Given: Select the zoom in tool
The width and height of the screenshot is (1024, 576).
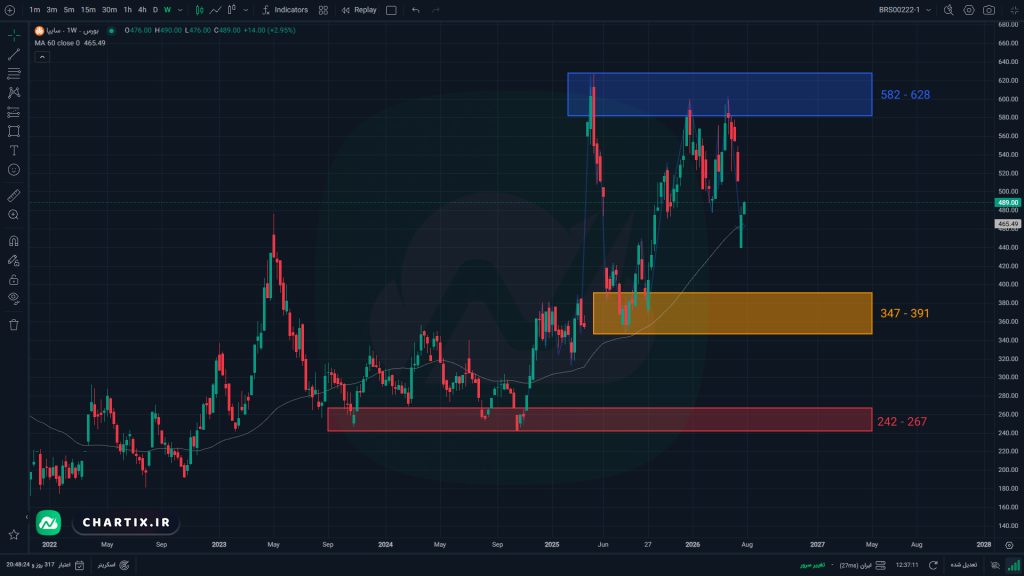Looking at the screenshot, I should point(14,215).
